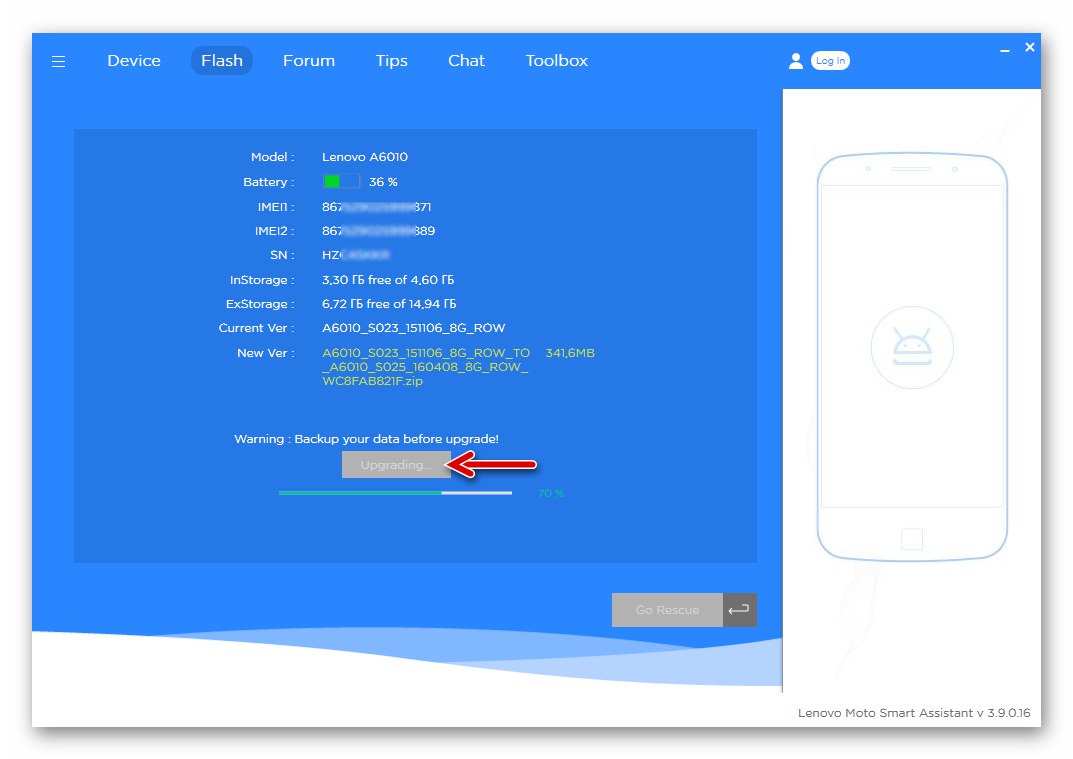Click the return arrow icon beside Go Rescue
This screenshot has height=759, width=1073.
739,610
